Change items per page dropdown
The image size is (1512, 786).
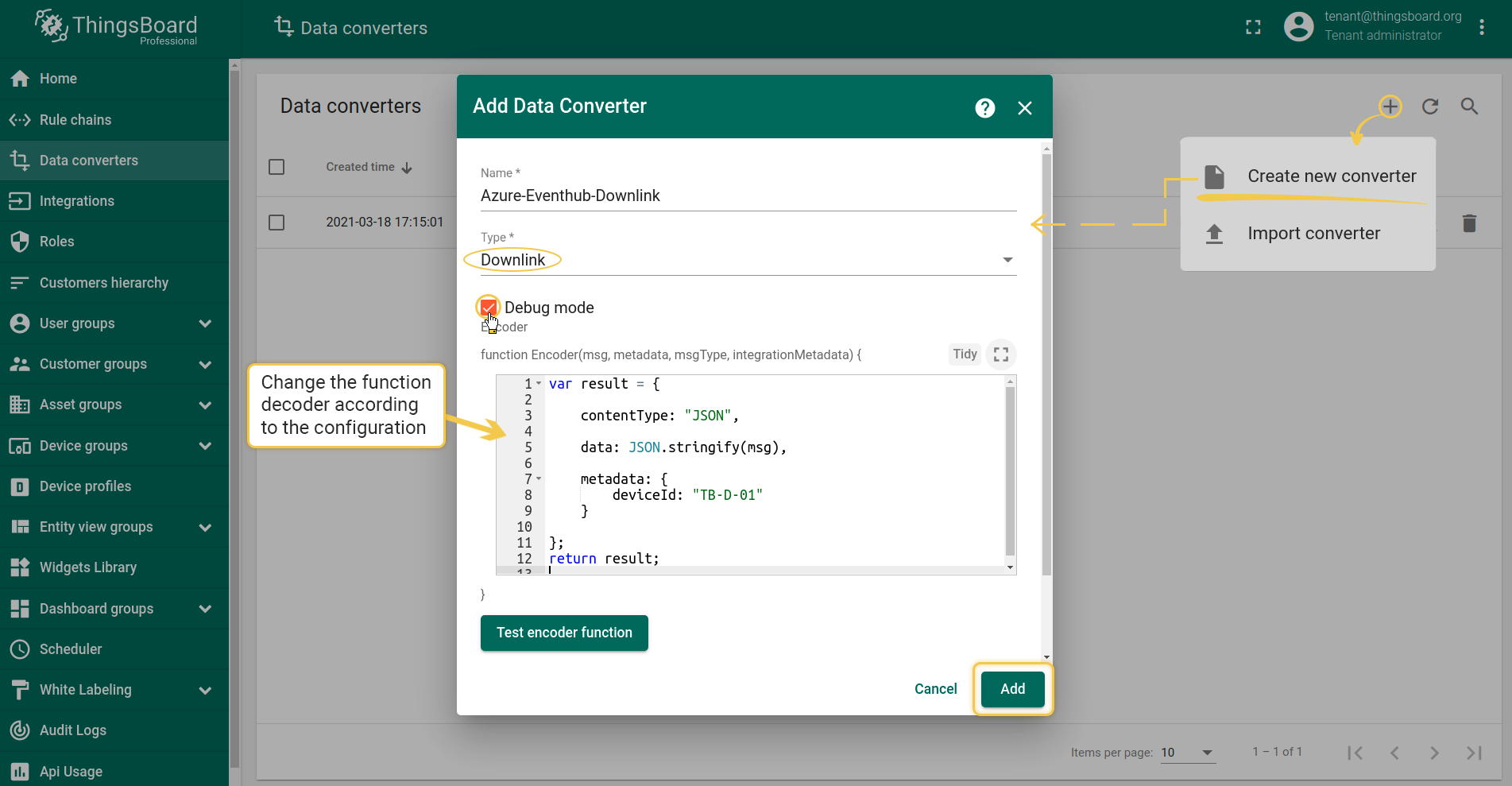(x=1187, y=753)
